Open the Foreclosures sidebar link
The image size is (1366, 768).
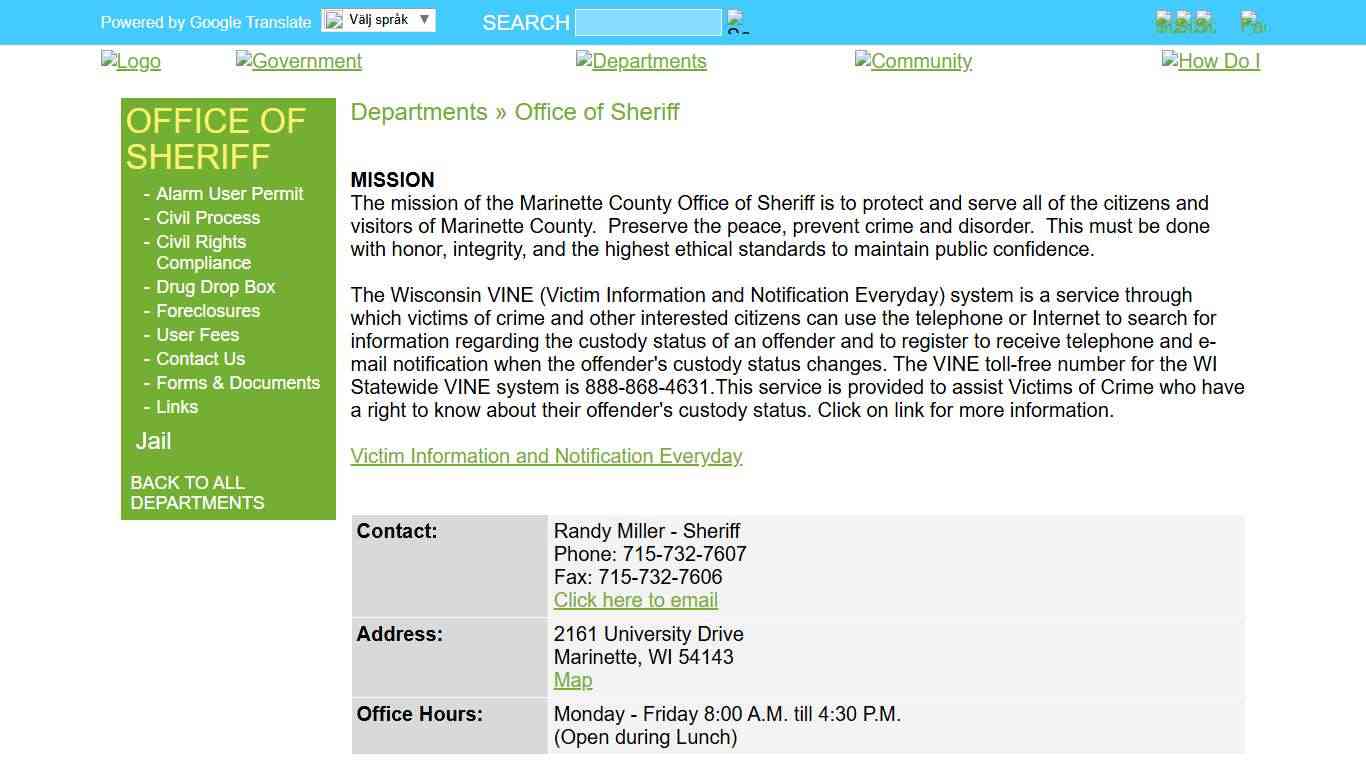click(207, 311)
